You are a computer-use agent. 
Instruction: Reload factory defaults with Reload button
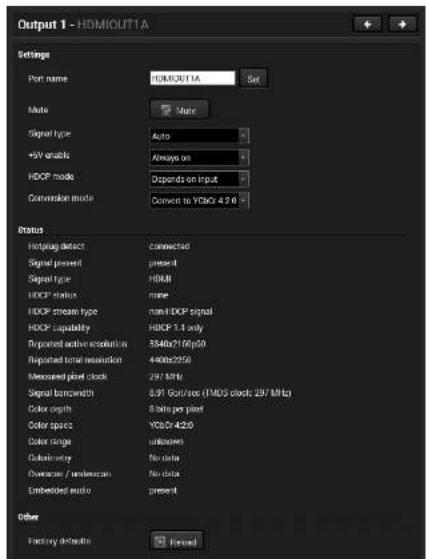(177, 542)
